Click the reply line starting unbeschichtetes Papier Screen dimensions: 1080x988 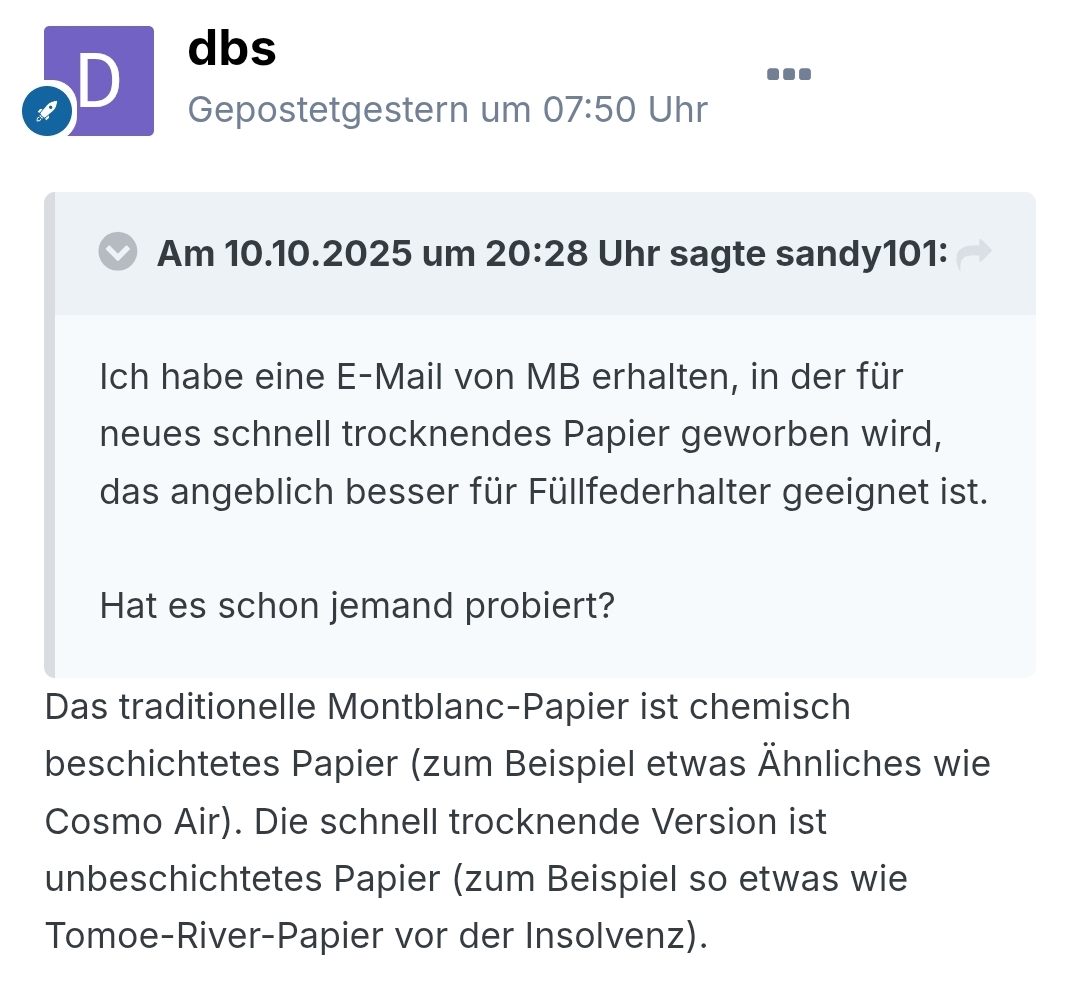click(x=476, y=879)
